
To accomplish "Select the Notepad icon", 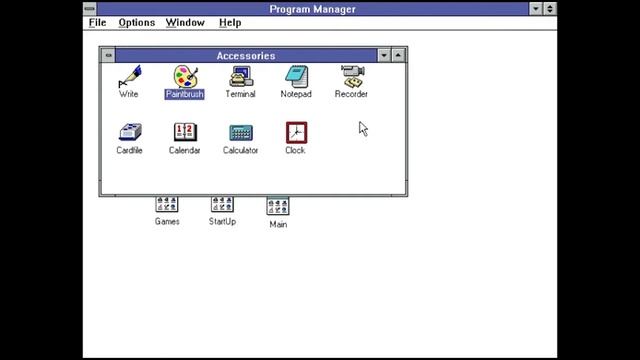I will pyautogui.click(x=297, y=76).
